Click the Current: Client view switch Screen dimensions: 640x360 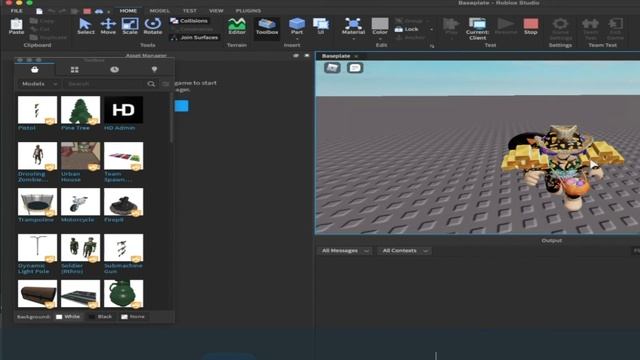pyautogui.click(x=477, y=29)
